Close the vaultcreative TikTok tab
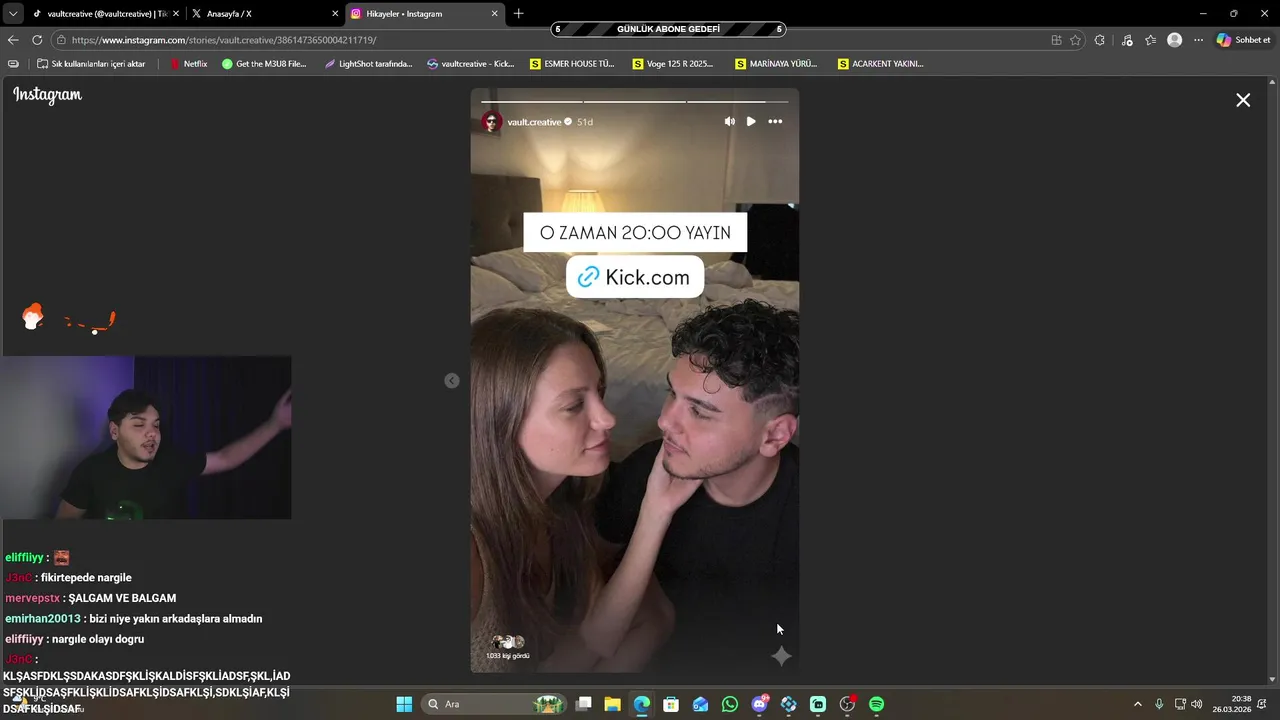Viewport: 1280px width, 720px height. point(176,14)
